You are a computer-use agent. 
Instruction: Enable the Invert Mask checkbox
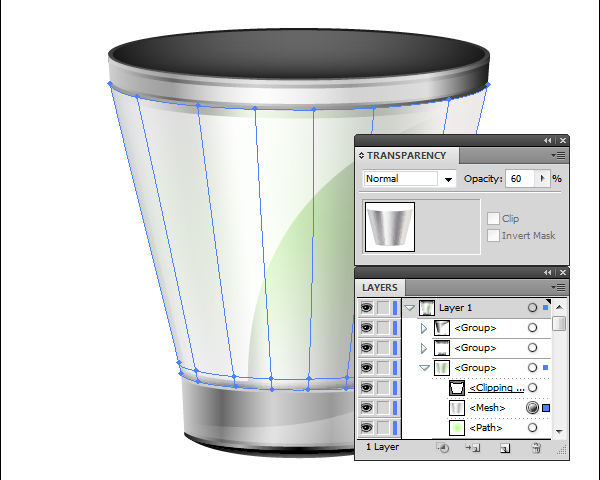tap(493, 235)
